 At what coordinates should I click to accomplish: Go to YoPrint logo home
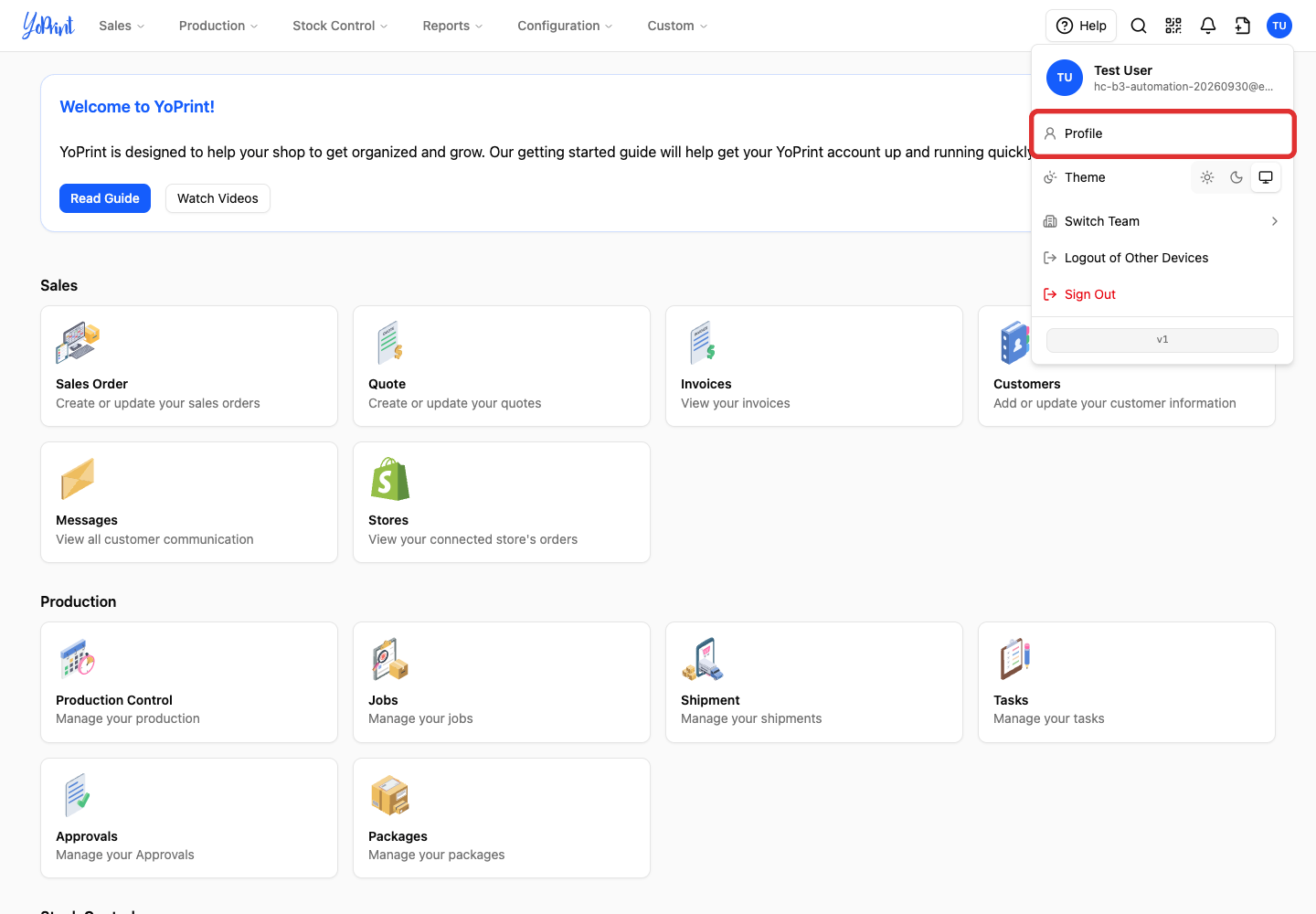coord(48,26)
